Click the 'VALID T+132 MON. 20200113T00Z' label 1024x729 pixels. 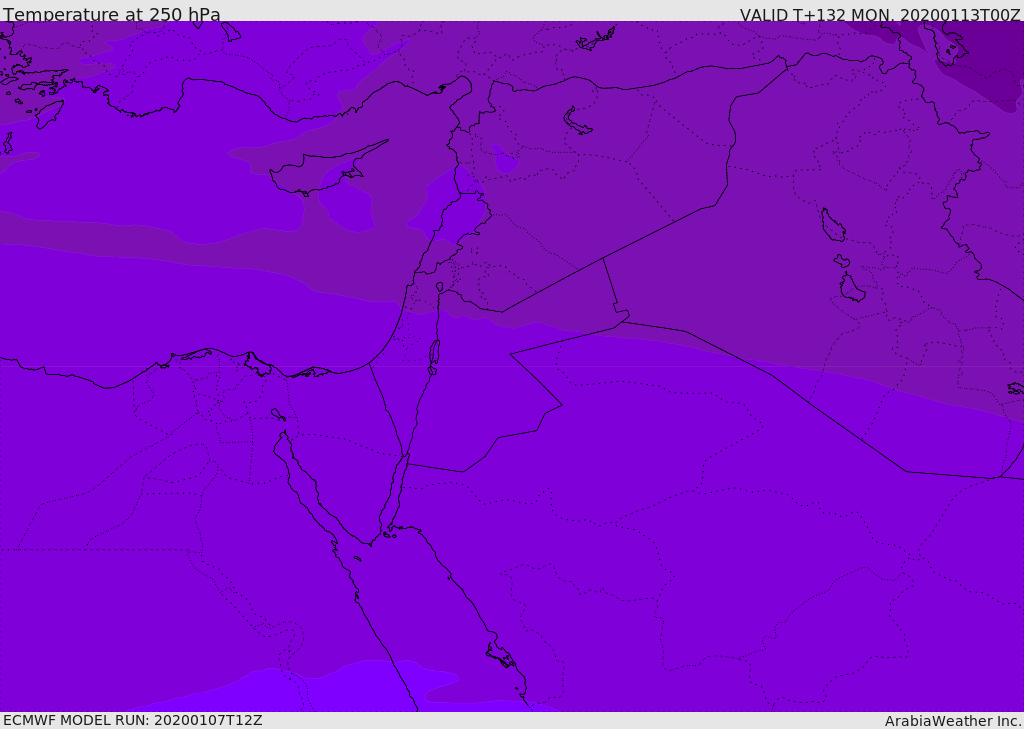pyautogui.click(x=880, y=14)
